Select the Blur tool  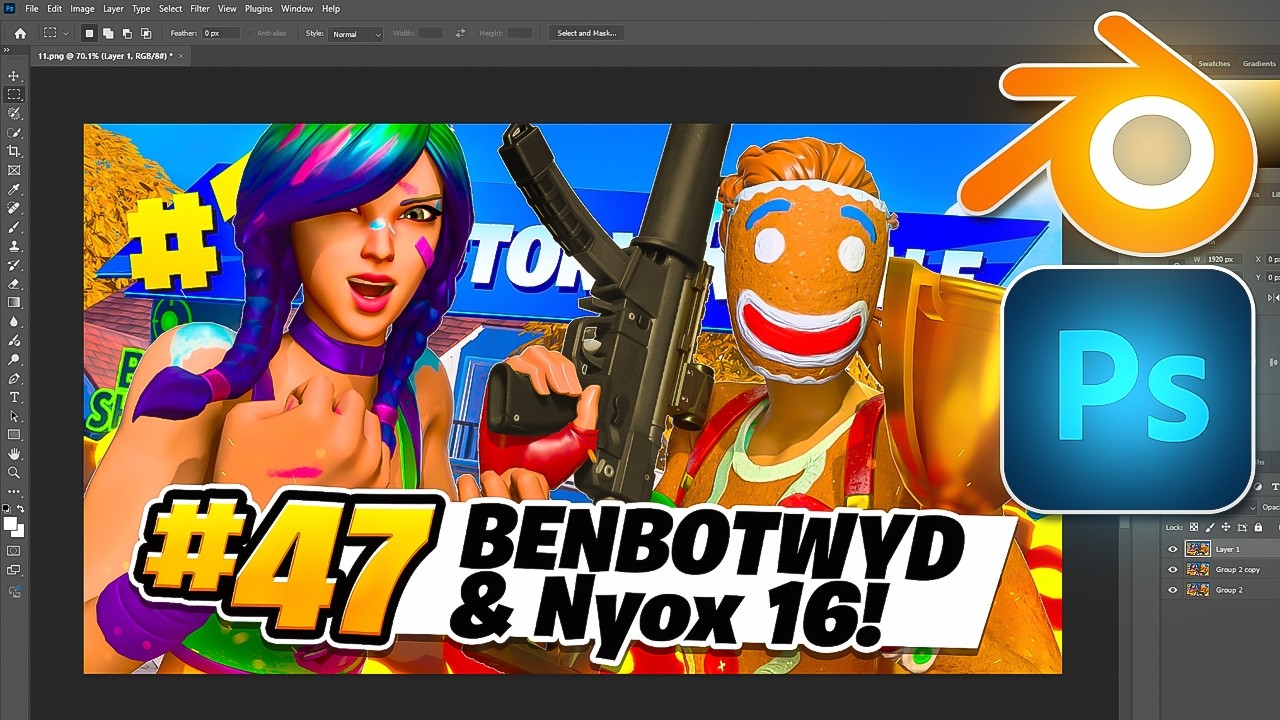coord(14,322)
